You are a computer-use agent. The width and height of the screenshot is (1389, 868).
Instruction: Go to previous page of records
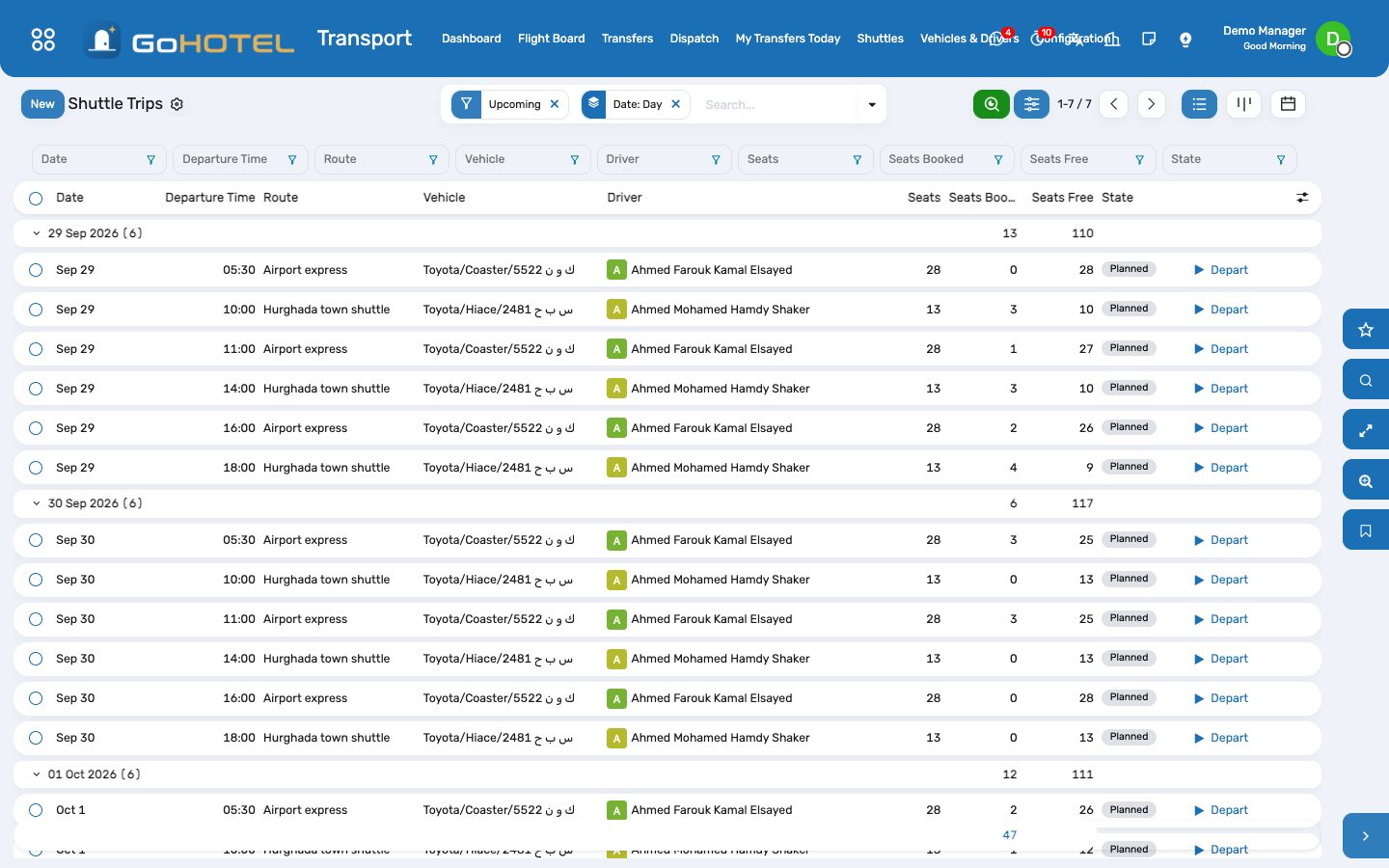1113,104
